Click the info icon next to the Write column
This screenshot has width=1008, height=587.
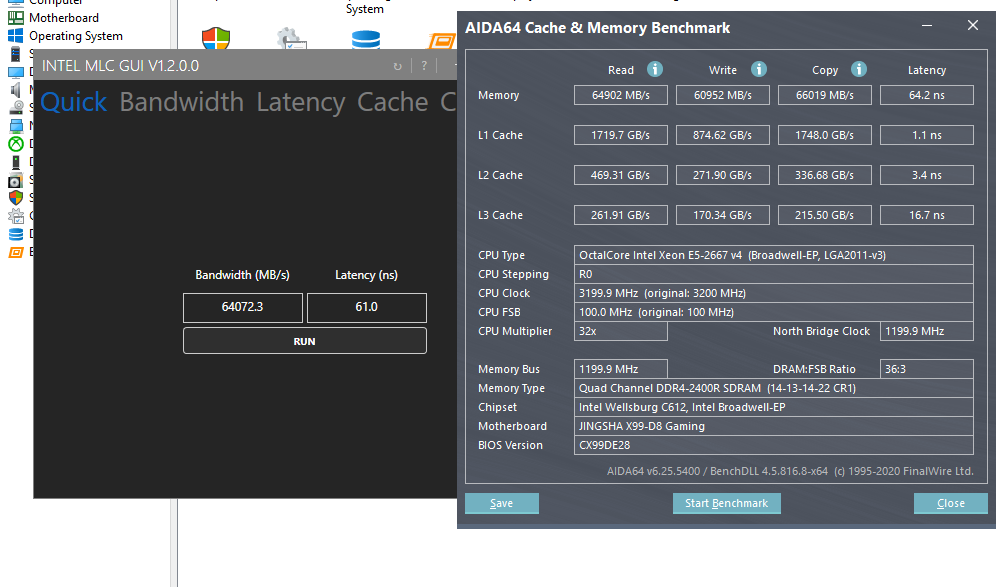pos(759,69)
